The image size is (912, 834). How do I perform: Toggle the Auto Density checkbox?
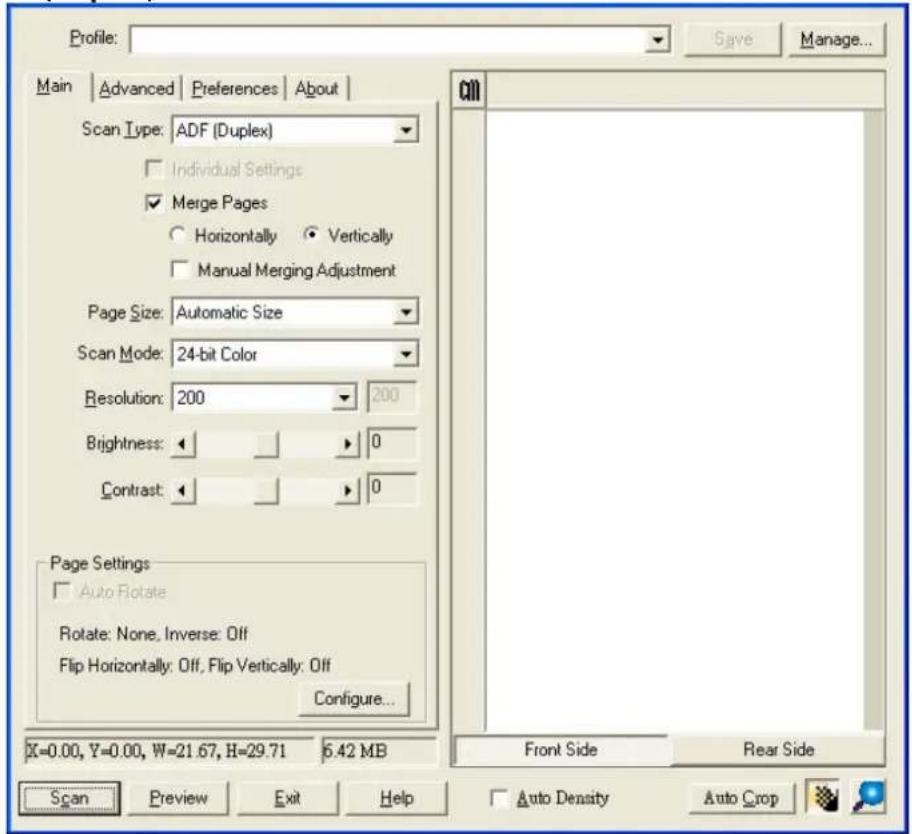[x=498, y=798]
